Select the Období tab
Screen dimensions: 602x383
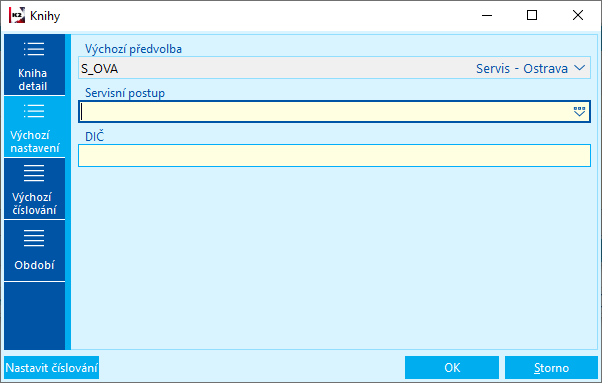pos(35,251)
